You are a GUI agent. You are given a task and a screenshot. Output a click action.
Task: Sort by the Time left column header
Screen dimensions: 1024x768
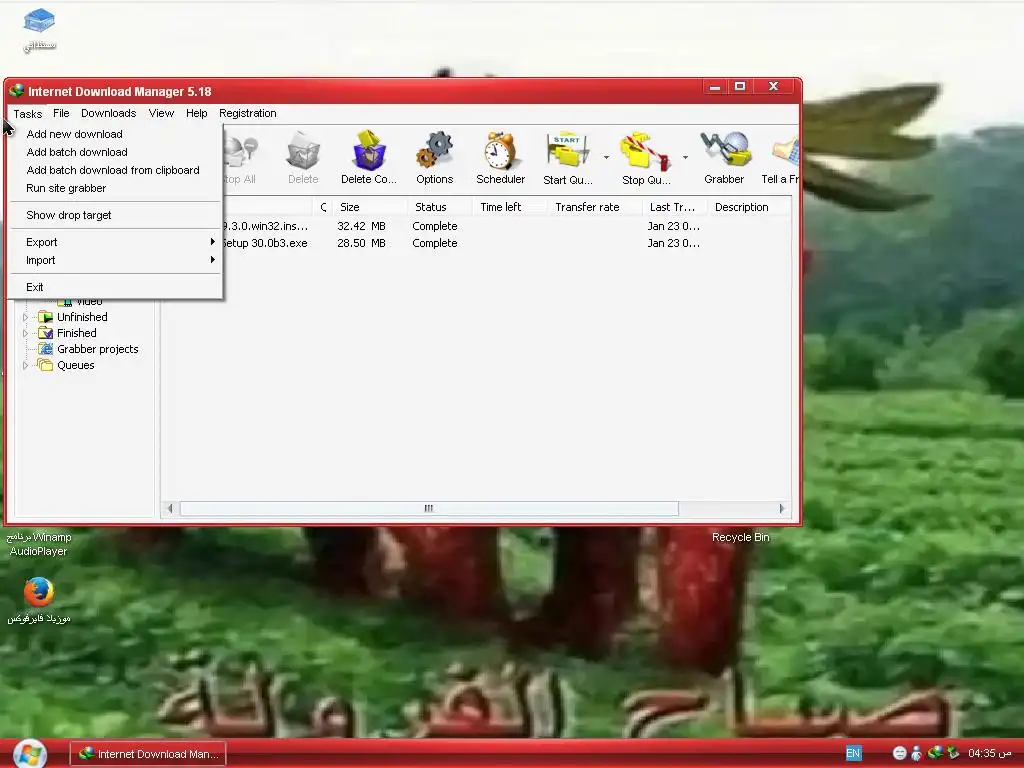509,207
